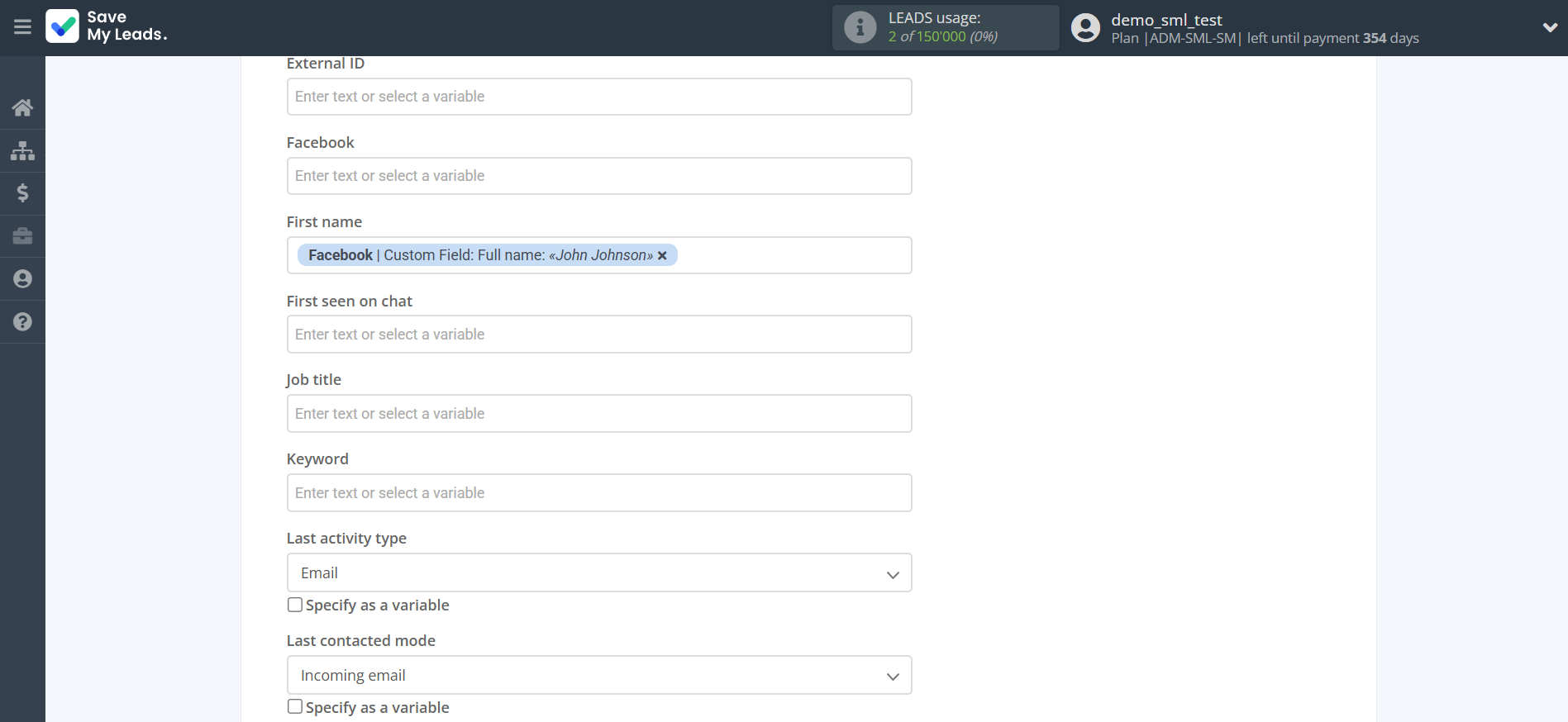The height and width of the screenshot is (722, 1568).
Task: Expand the Last activity type dropdown
Action: 598,573
